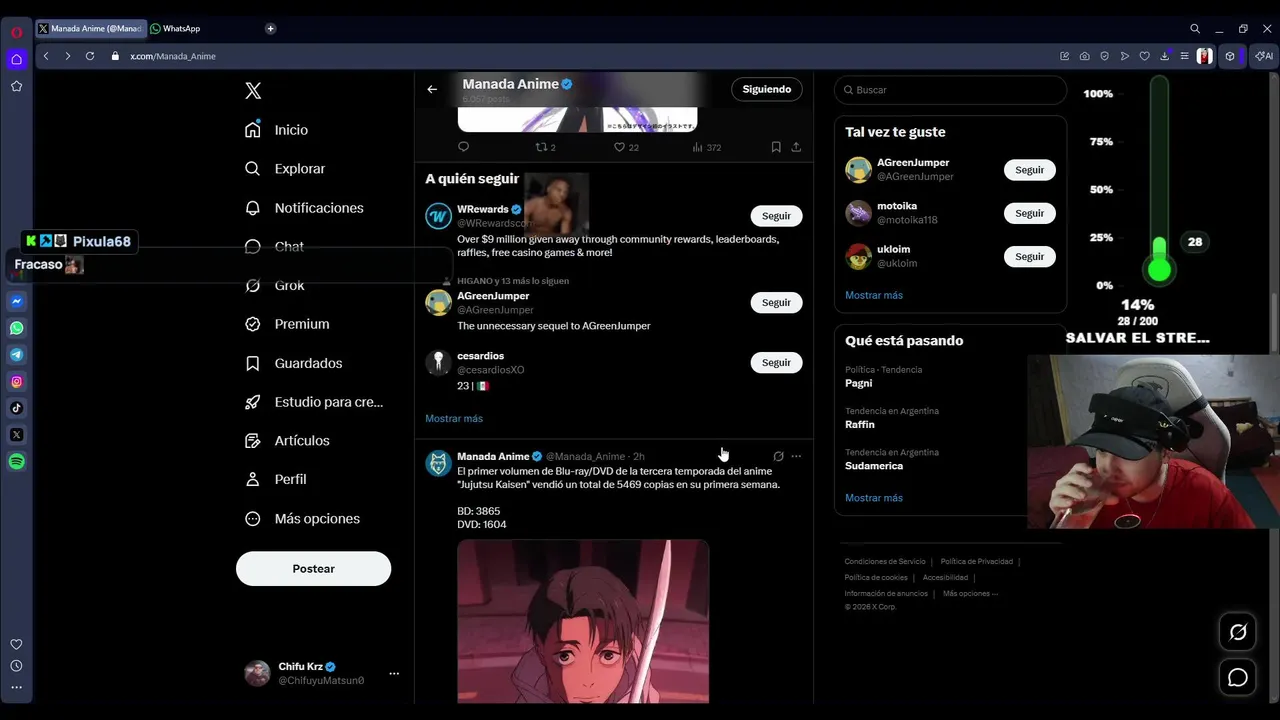The width and height of the screenshot is (1280, 720).
Task: Share the top post
Action: (x=796, y=147)
